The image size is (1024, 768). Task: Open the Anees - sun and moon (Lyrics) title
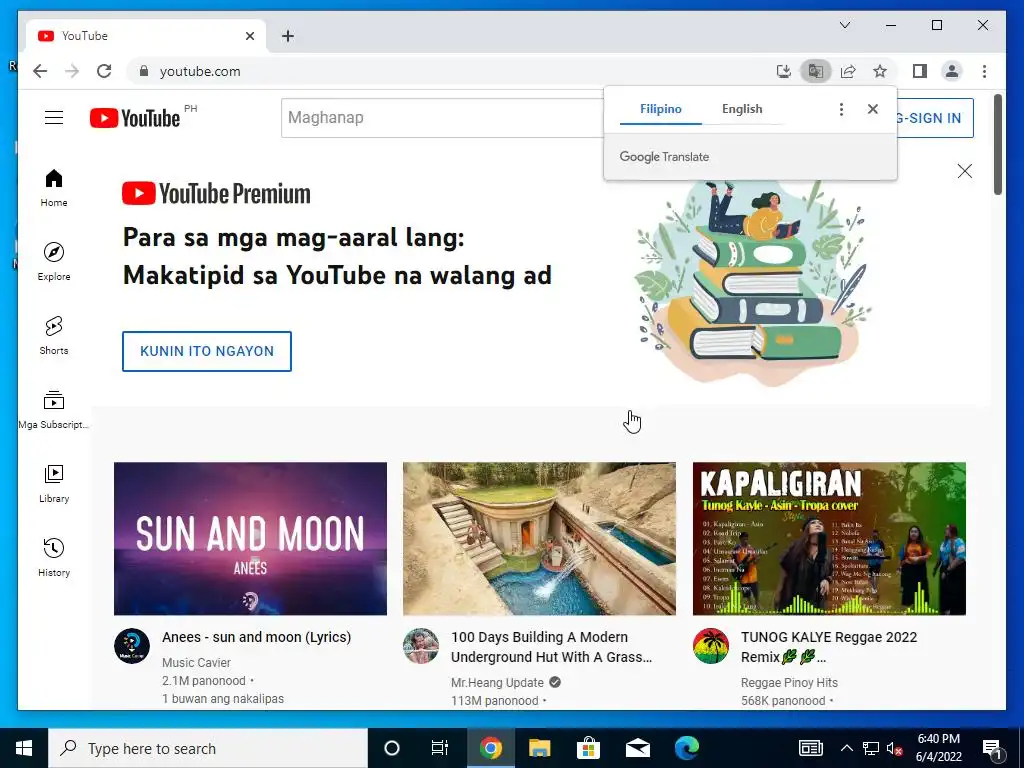(x=256, y=637)
